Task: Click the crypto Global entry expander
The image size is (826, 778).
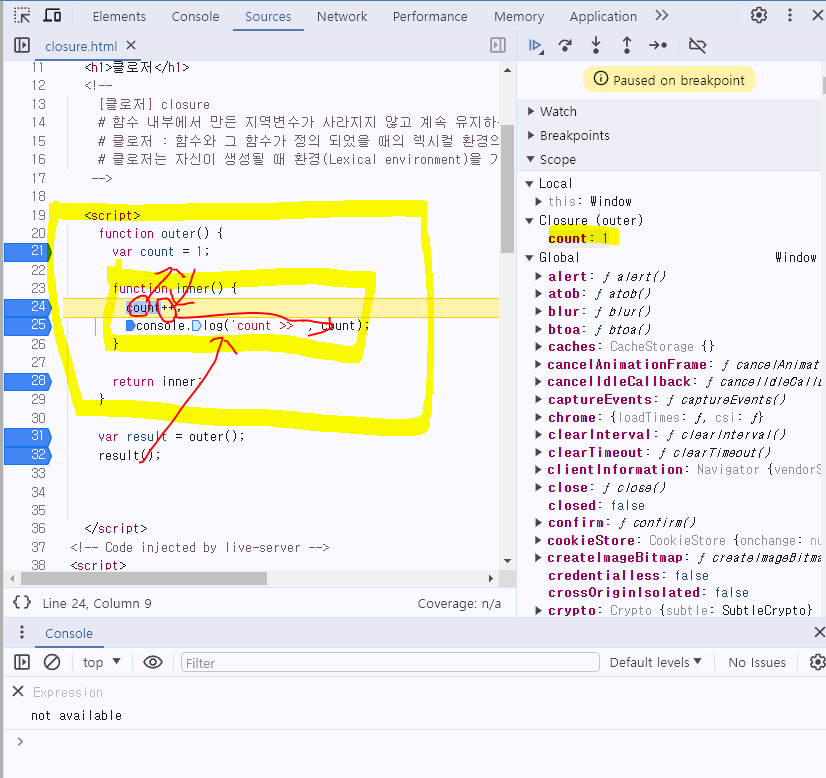Action: [x=538, y=610]
